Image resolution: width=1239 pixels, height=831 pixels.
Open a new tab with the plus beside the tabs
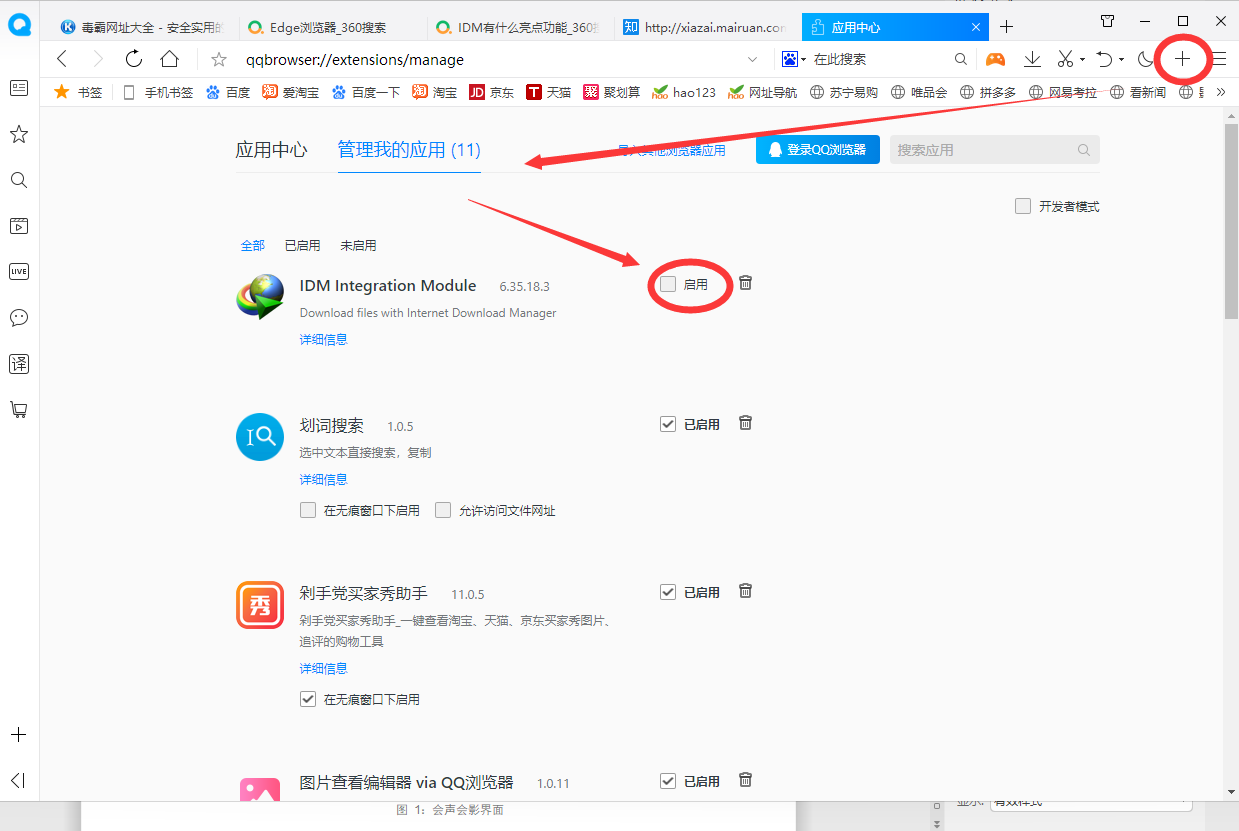(x=1007, y=27)
